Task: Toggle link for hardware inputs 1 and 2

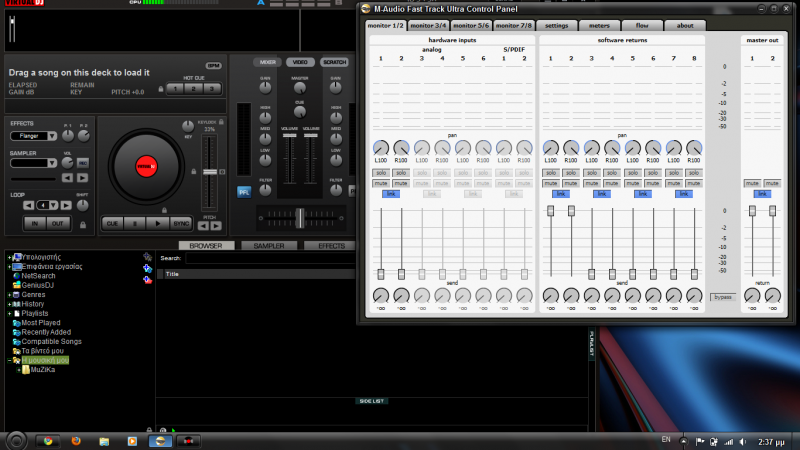Action: point(391,194)
